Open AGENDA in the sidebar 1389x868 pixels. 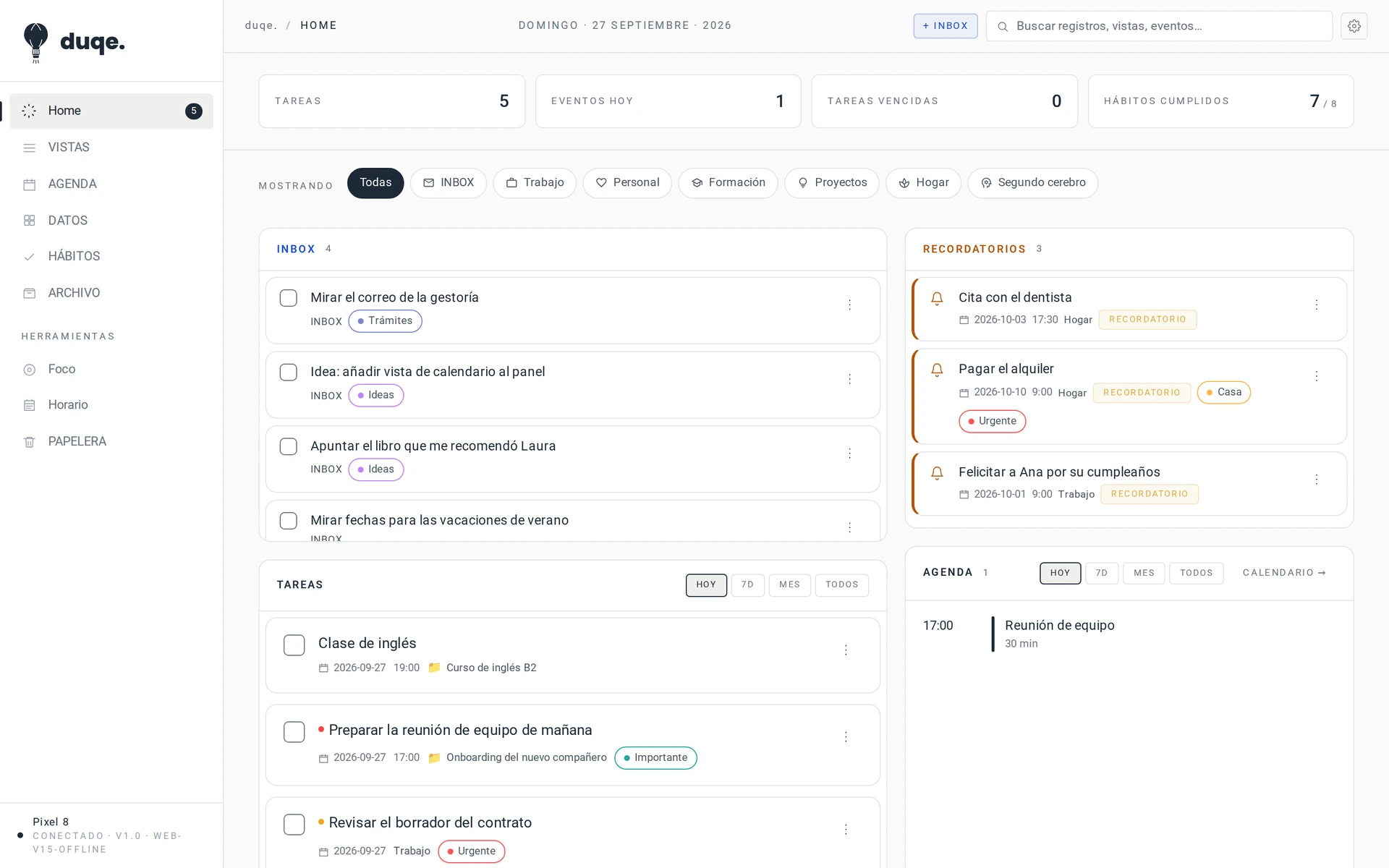[x=111, y=184]
